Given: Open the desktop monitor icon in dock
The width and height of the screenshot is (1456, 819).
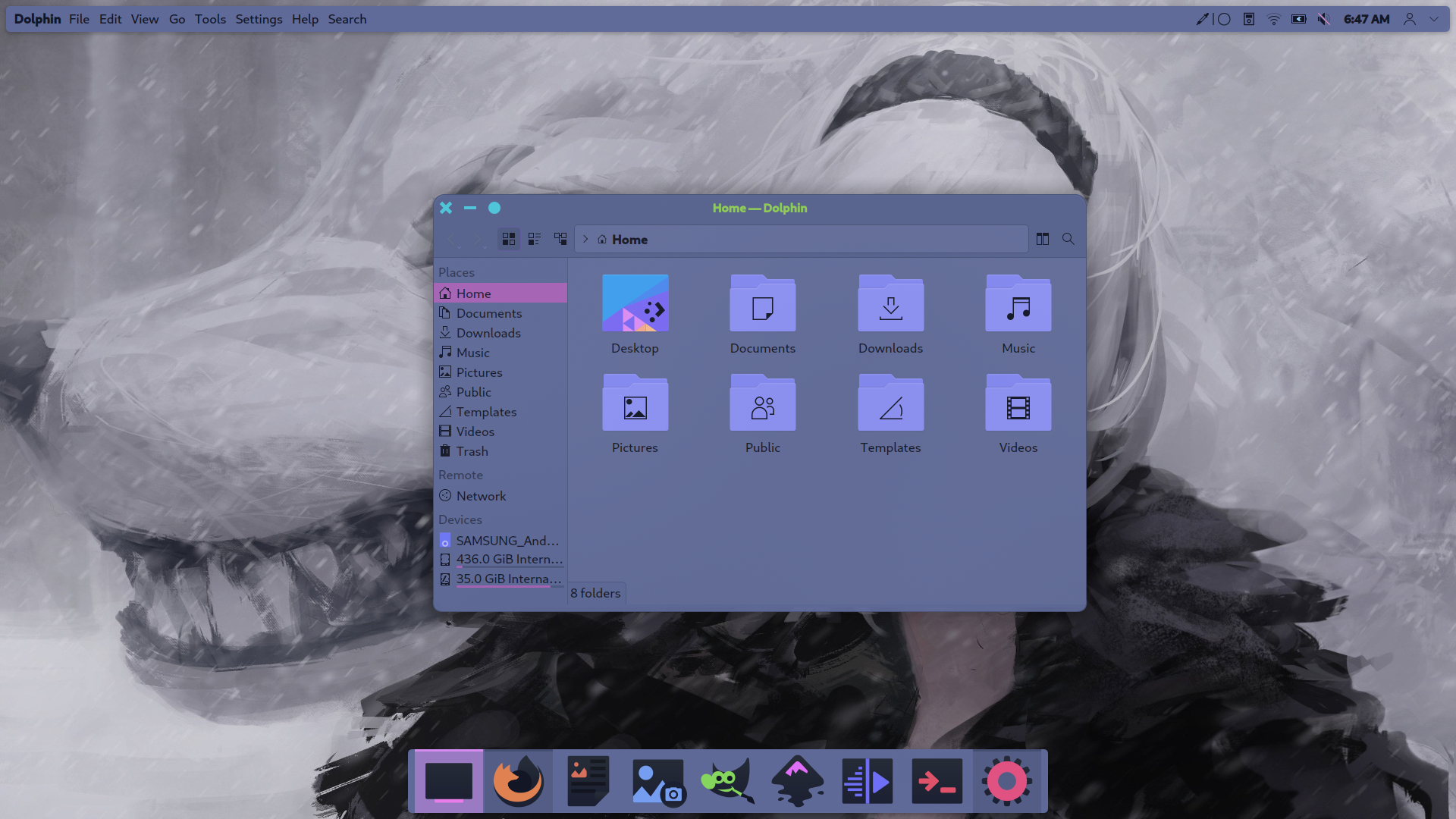Looking at the screenshot, I should pyautogui.click(x=449, y=781).
